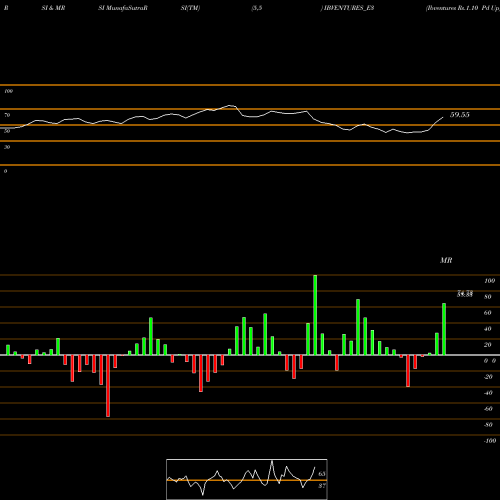Click the overlapping MR value near 80 level
The width and height of the screenshot is (500, 500).
pos(465,294)
